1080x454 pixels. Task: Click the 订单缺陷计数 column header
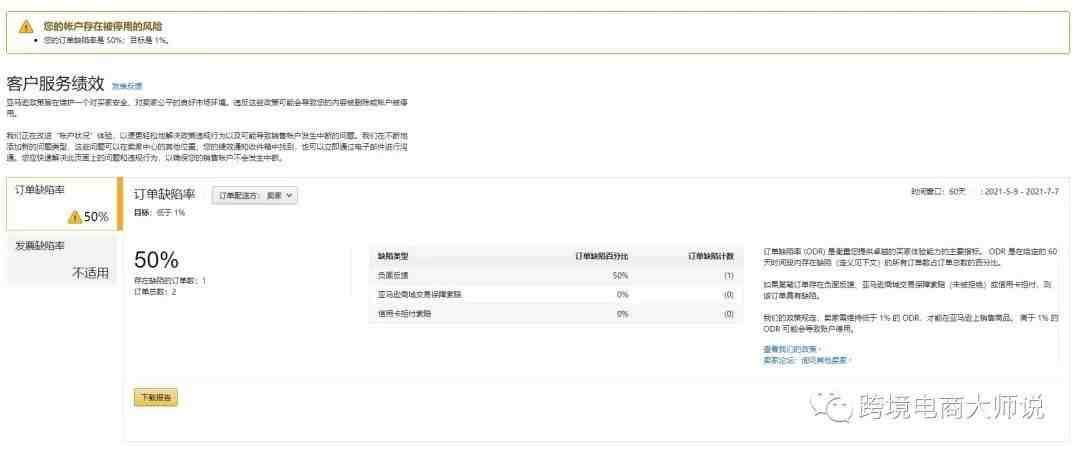pos(710,256)
